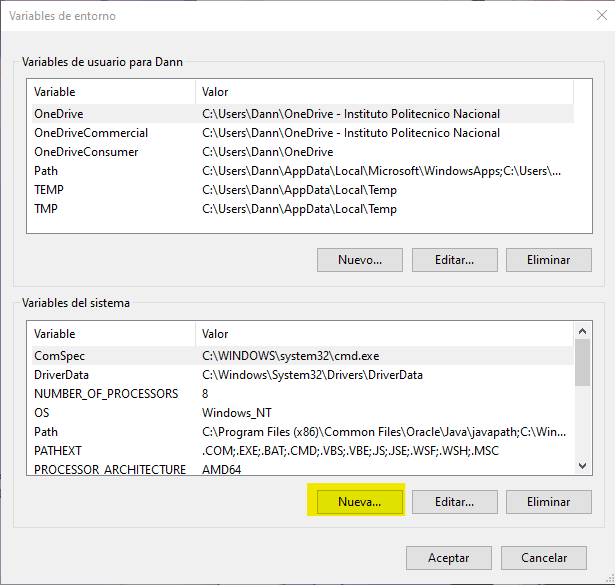Viewport: 615px width, 585px height.
Task: Click Editar... under user variables
Action: coord(455,260)
